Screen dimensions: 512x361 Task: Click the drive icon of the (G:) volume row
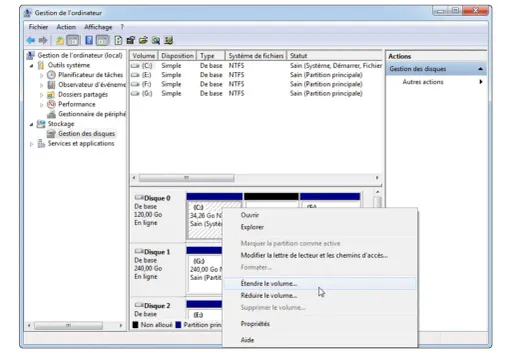[x=135, y=94]
